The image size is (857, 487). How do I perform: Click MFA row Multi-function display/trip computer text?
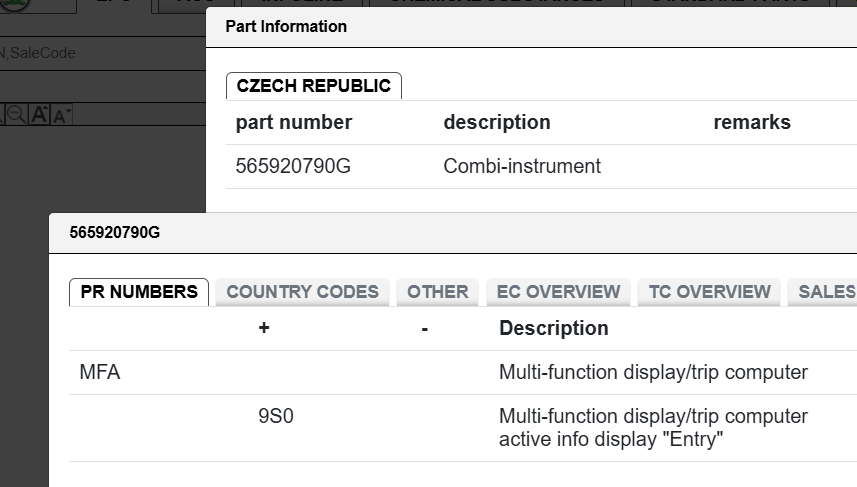click(x=653, y=372)
